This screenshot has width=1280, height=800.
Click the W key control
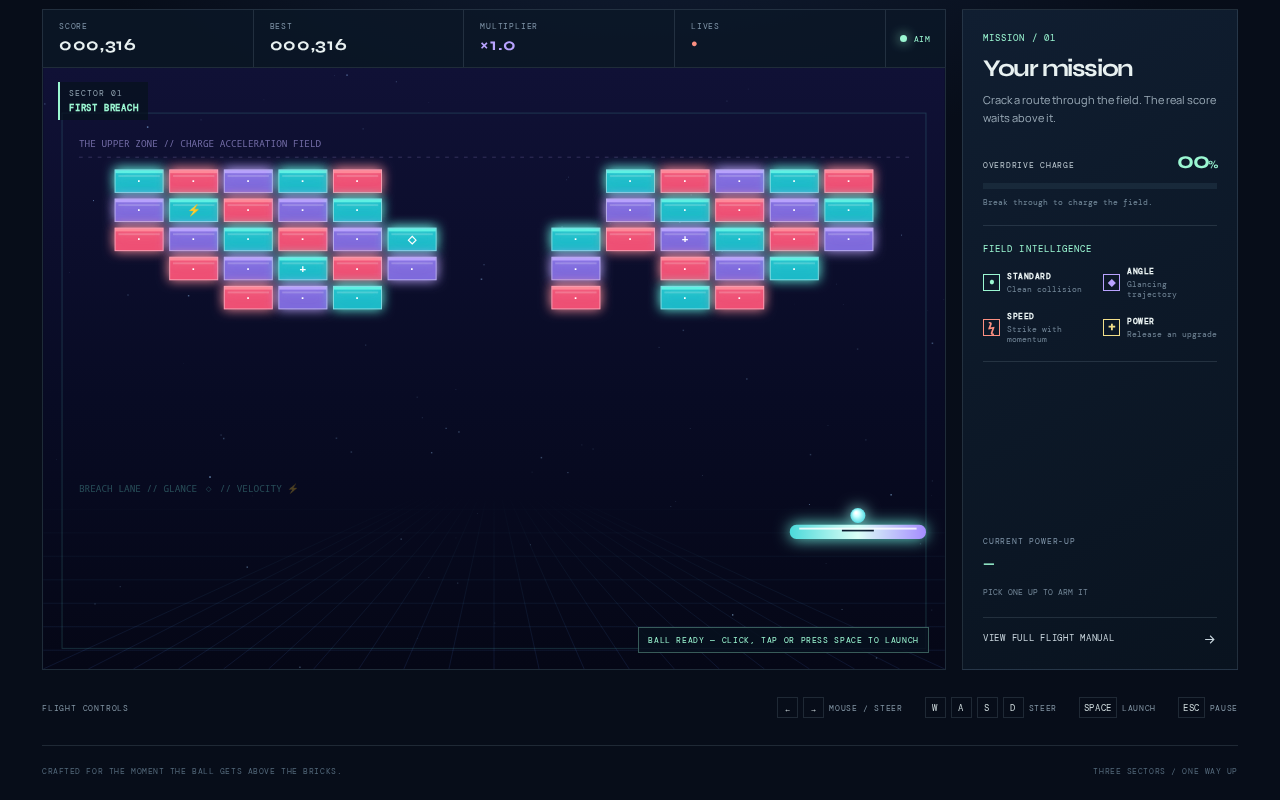pyautogui.click(x=935, y=708)
